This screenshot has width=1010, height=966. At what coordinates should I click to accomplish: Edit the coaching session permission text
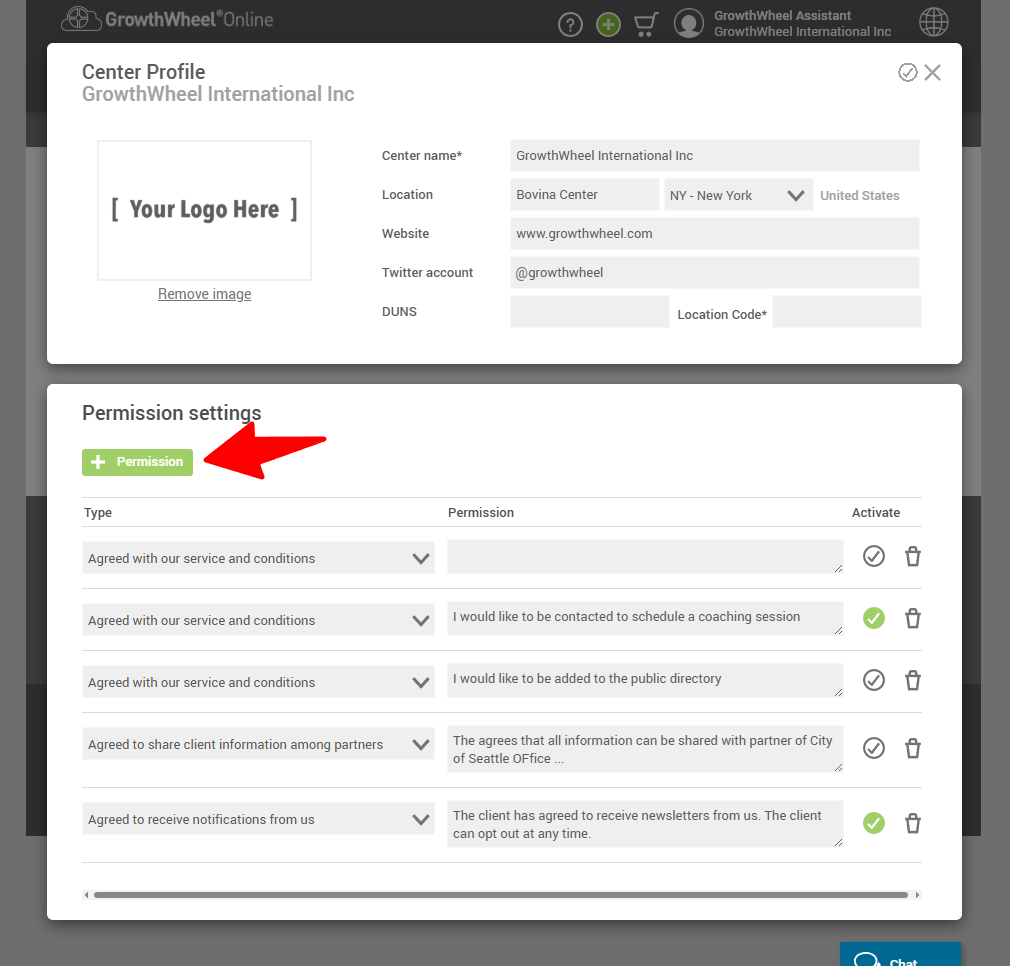tap(645, 618)
